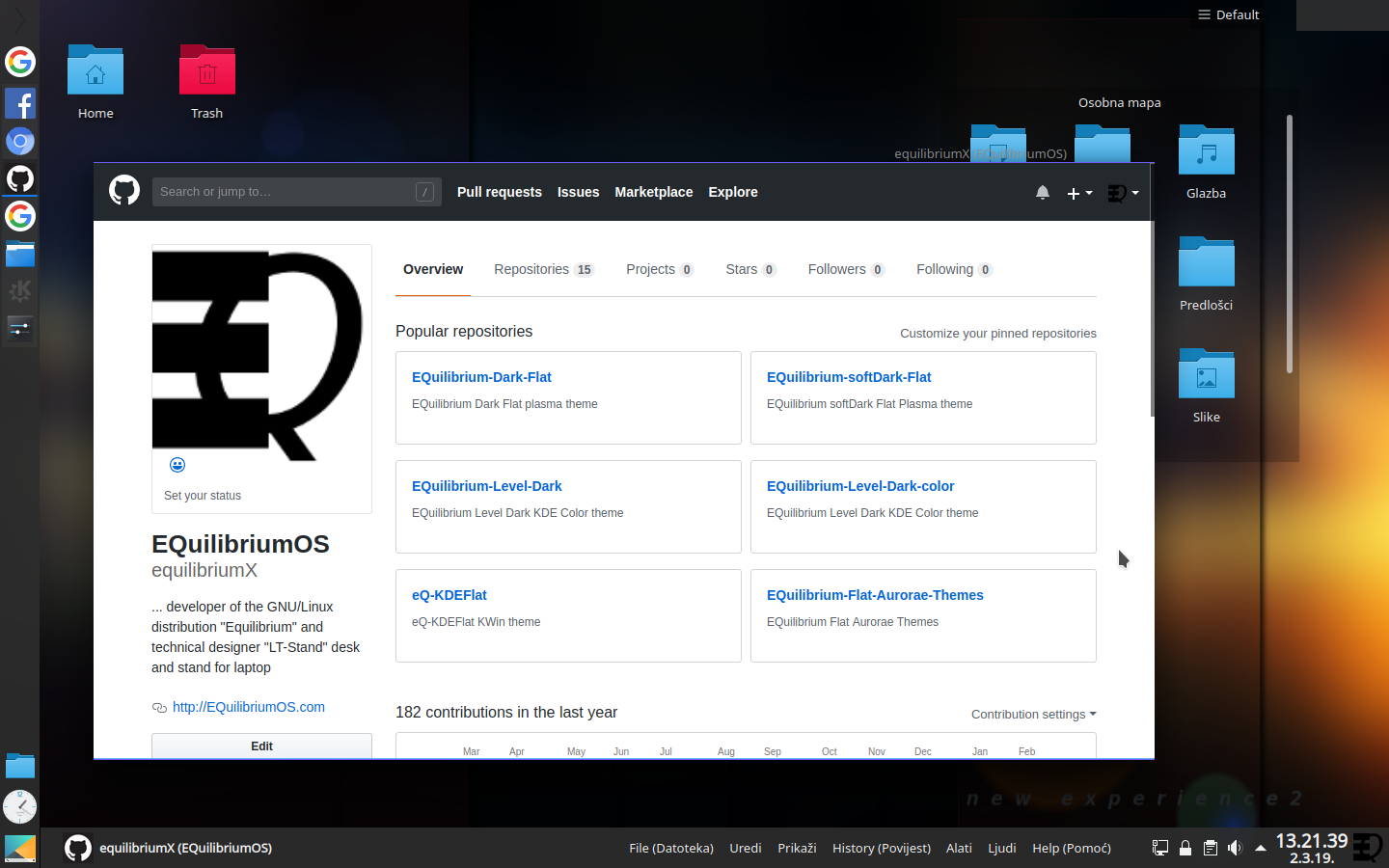Switch to the Followers tab
This screenshot has width=1389, height=868.
click(x=846, y=269)
